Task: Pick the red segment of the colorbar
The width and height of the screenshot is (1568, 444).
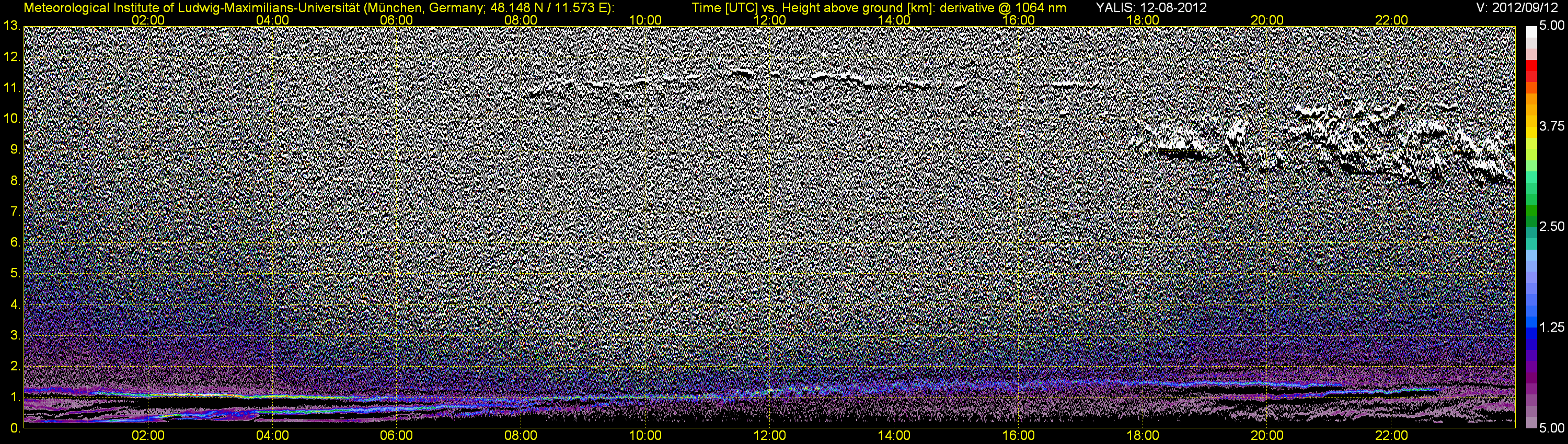Action: (x=1531, y=66)
